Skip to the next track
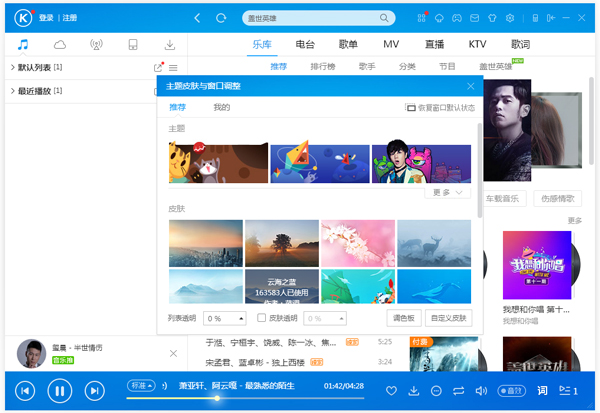 tap(94, 391)
